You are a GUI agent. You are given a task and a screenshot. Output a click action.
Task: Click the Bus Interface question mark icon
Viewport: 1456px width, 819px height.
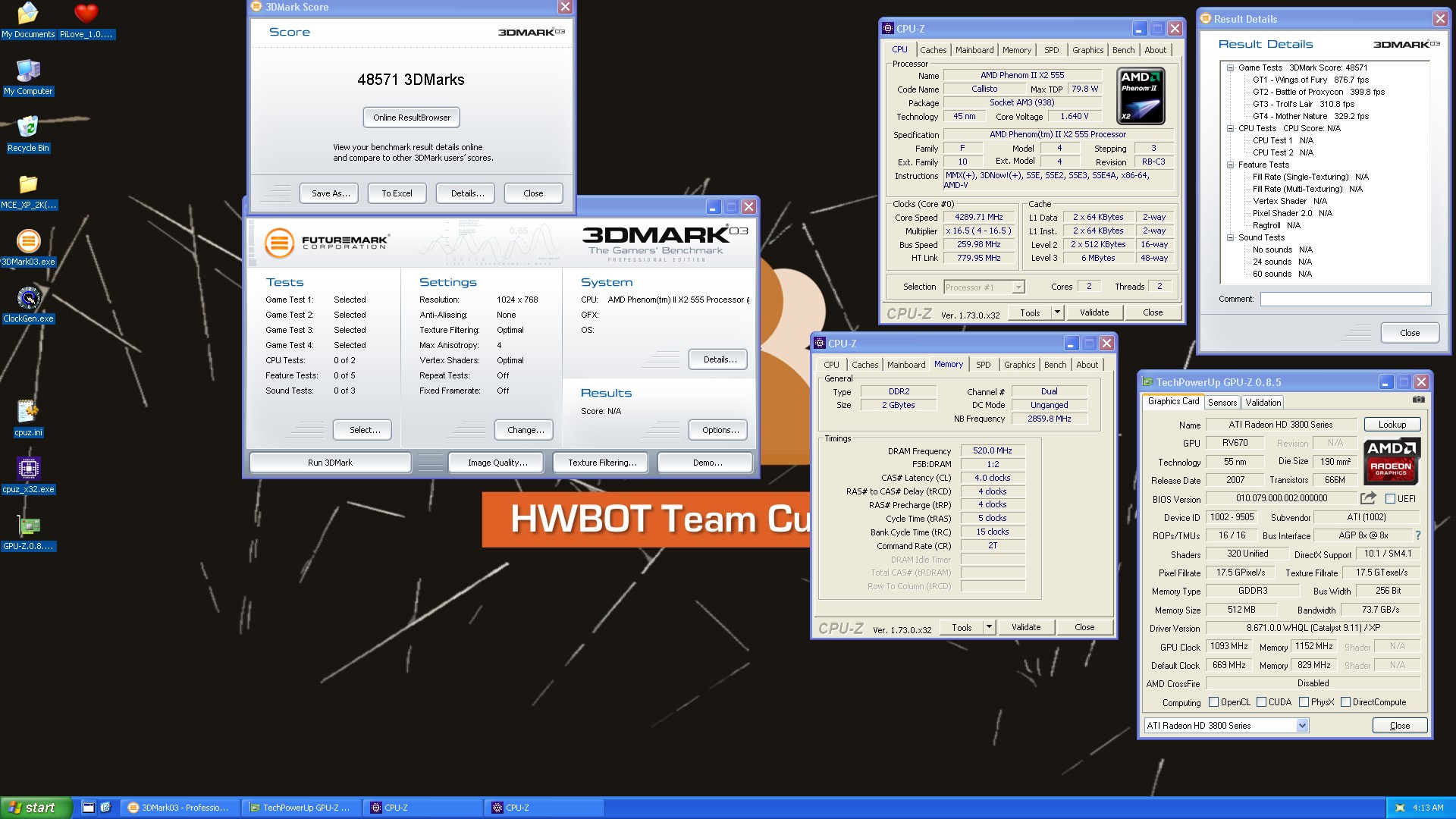(1417, 535)
